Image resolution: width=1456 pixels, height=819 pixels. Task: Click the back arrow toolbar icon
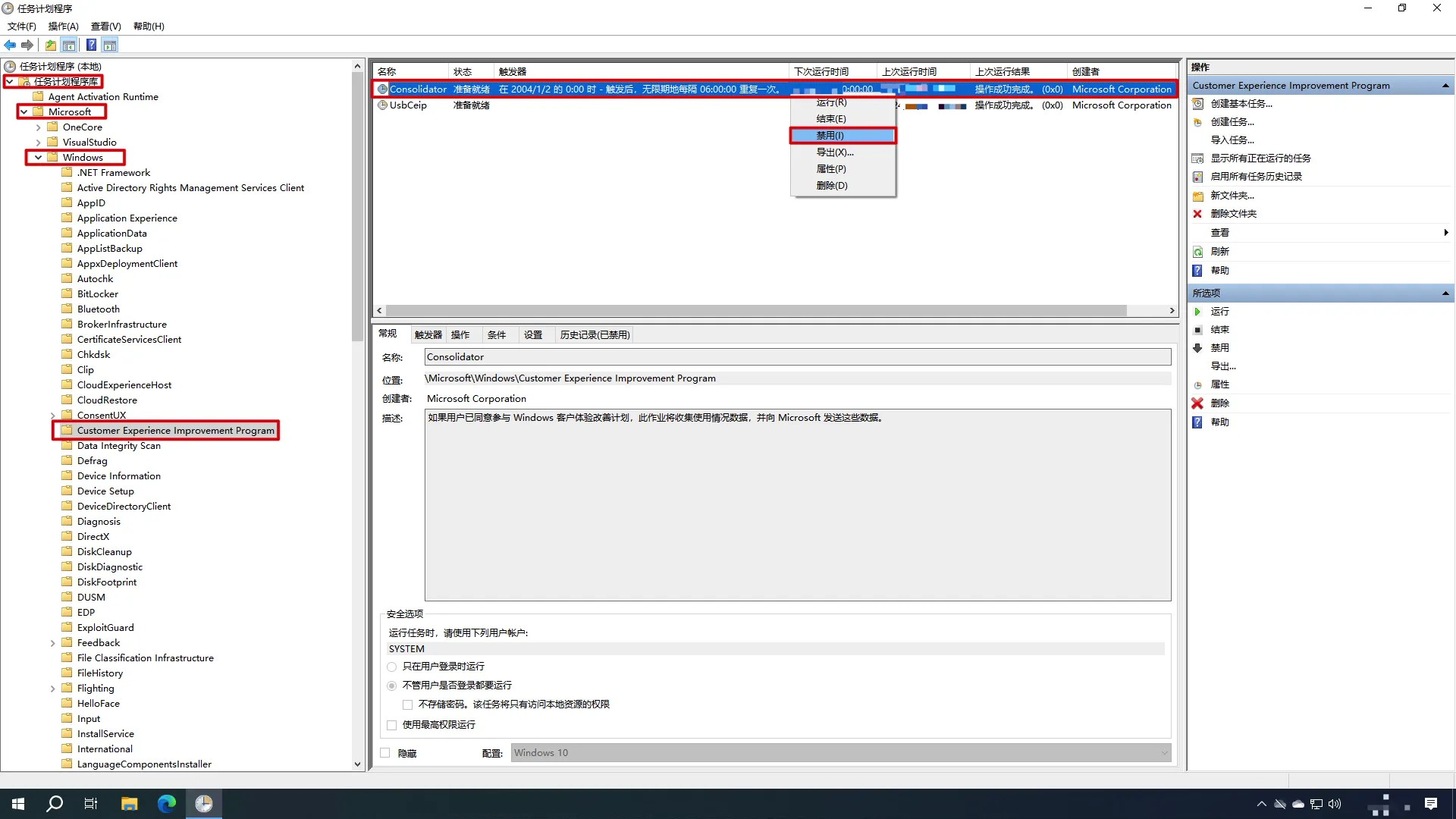pos(10,45)
